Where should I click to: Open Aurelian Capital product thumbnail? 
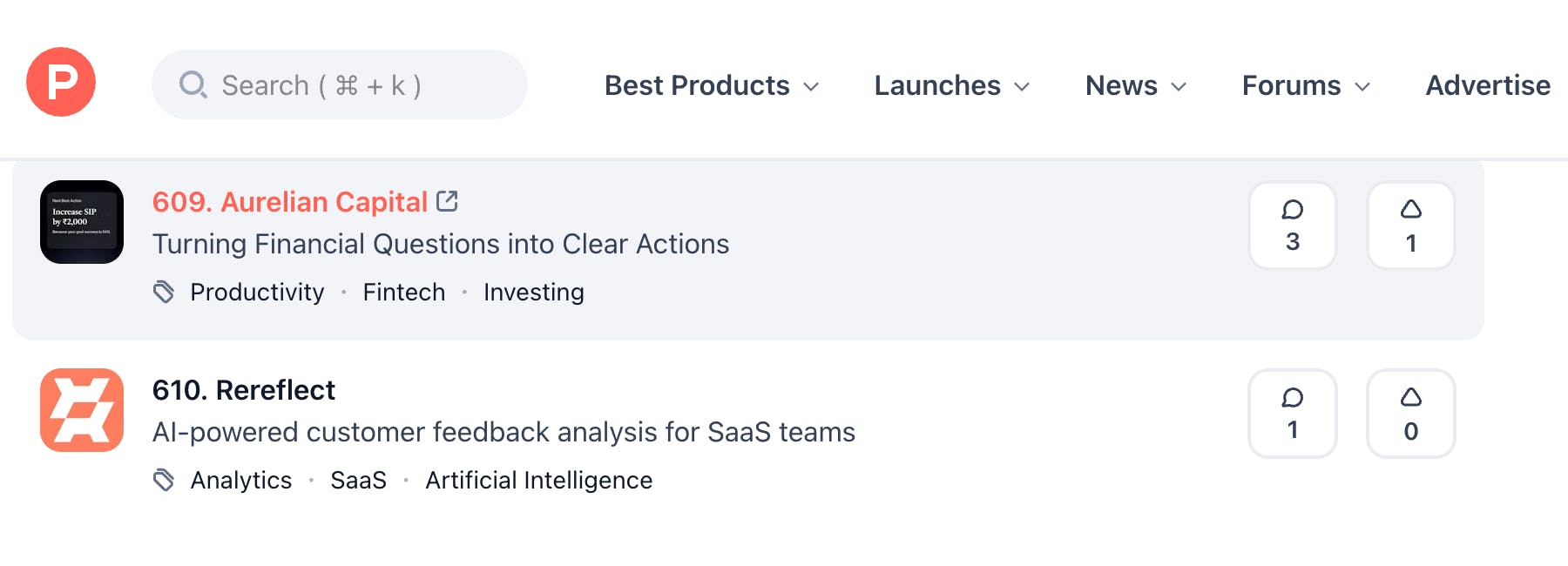[82, 222]
